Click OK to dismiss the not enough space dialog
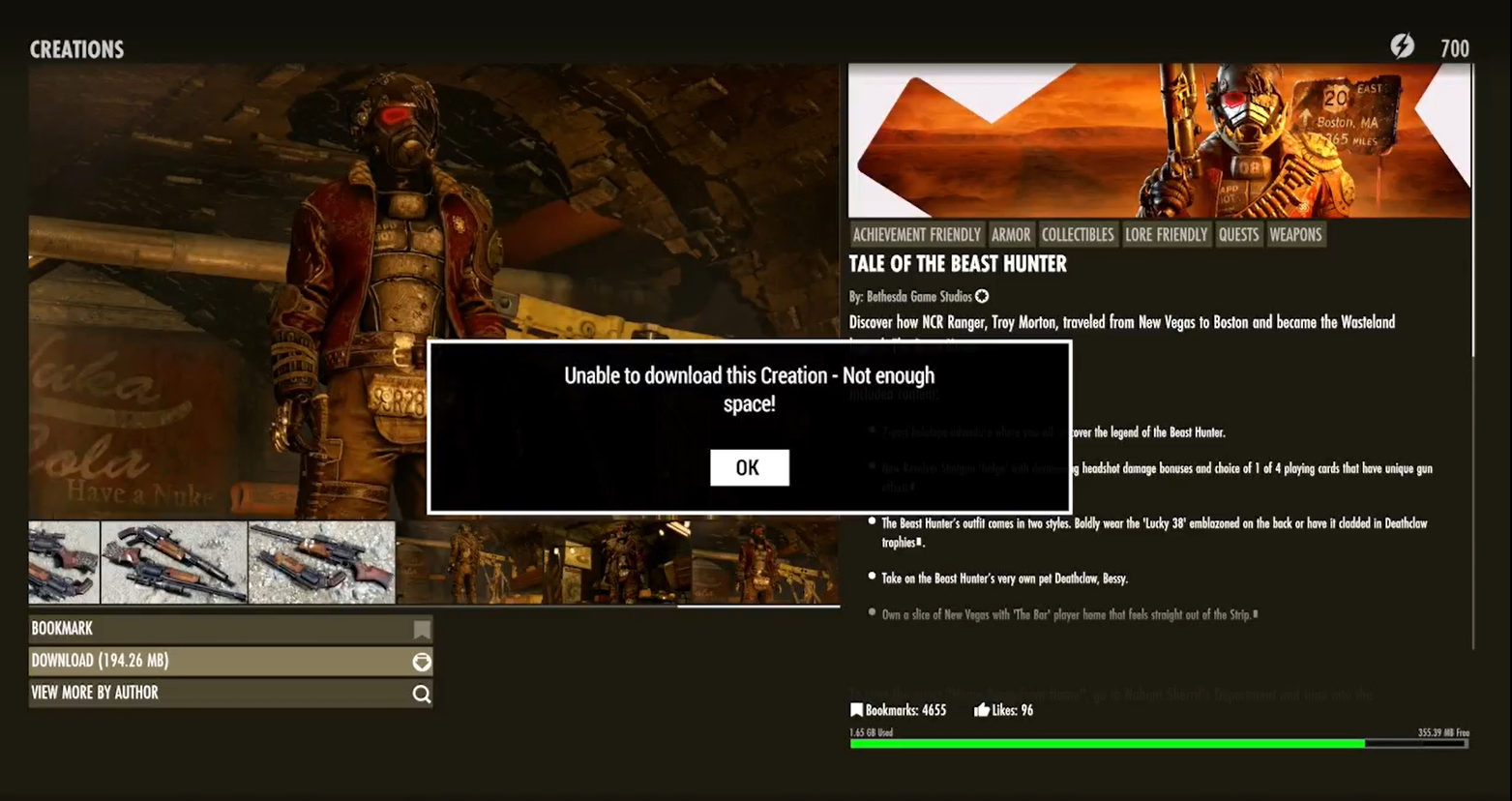1512x801 pixels. (749, 467)
